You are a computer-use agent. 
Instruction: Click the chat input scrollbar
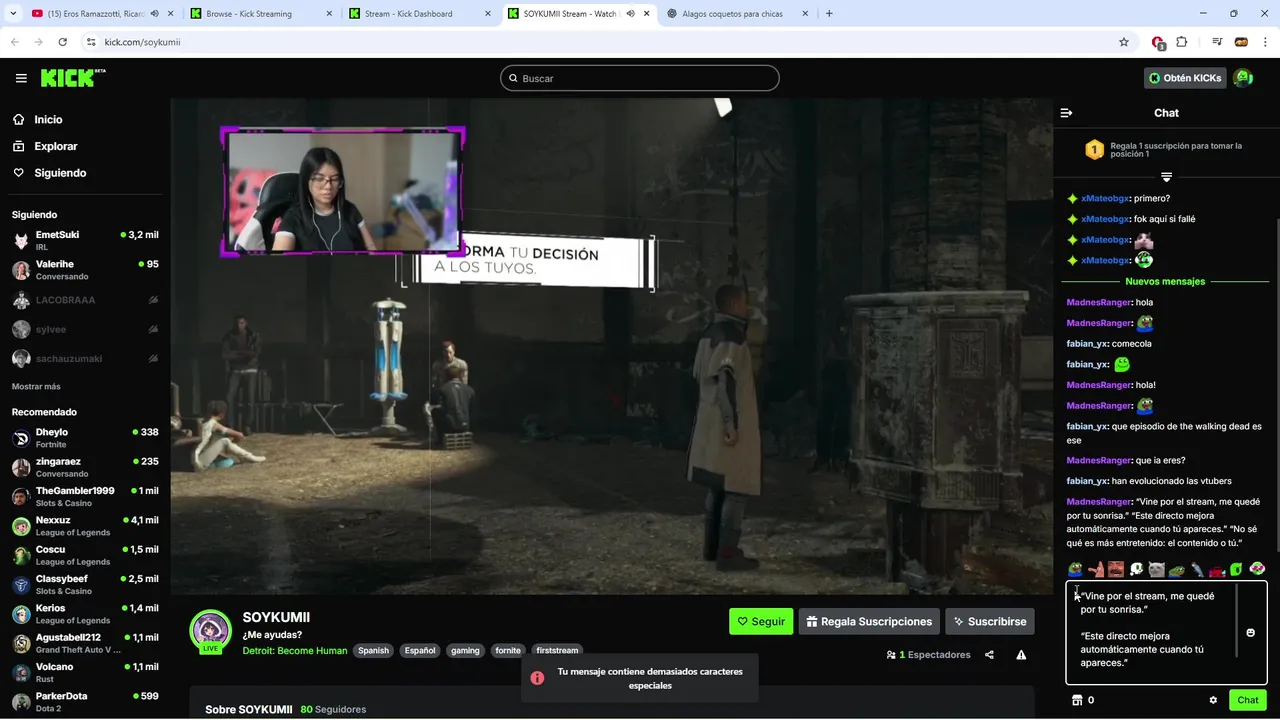pyautogui.click(x=1237, y=622)
